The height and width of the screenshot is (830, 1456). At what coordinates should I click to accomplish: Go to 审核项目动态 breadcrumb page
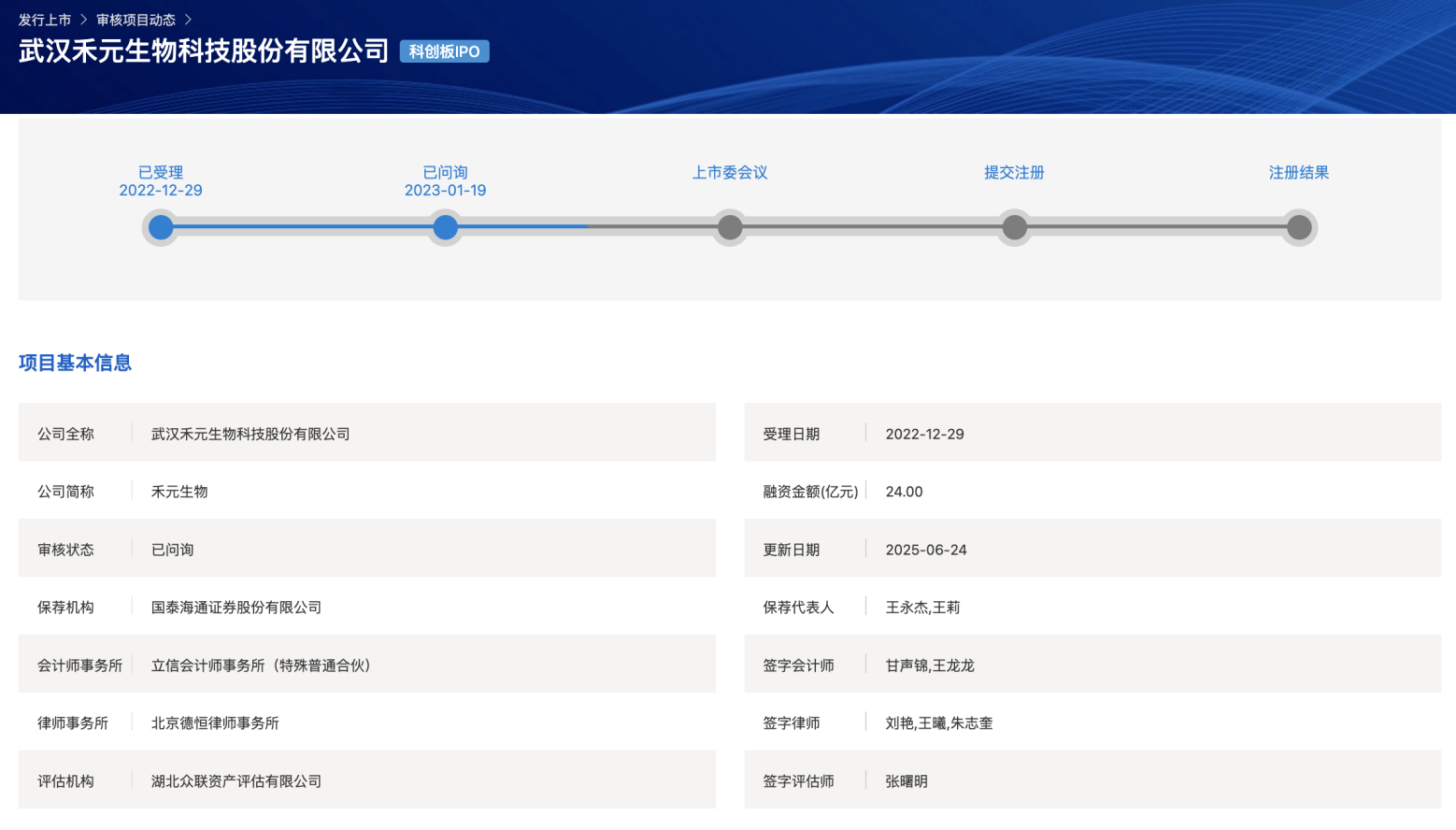coord(136,20)
